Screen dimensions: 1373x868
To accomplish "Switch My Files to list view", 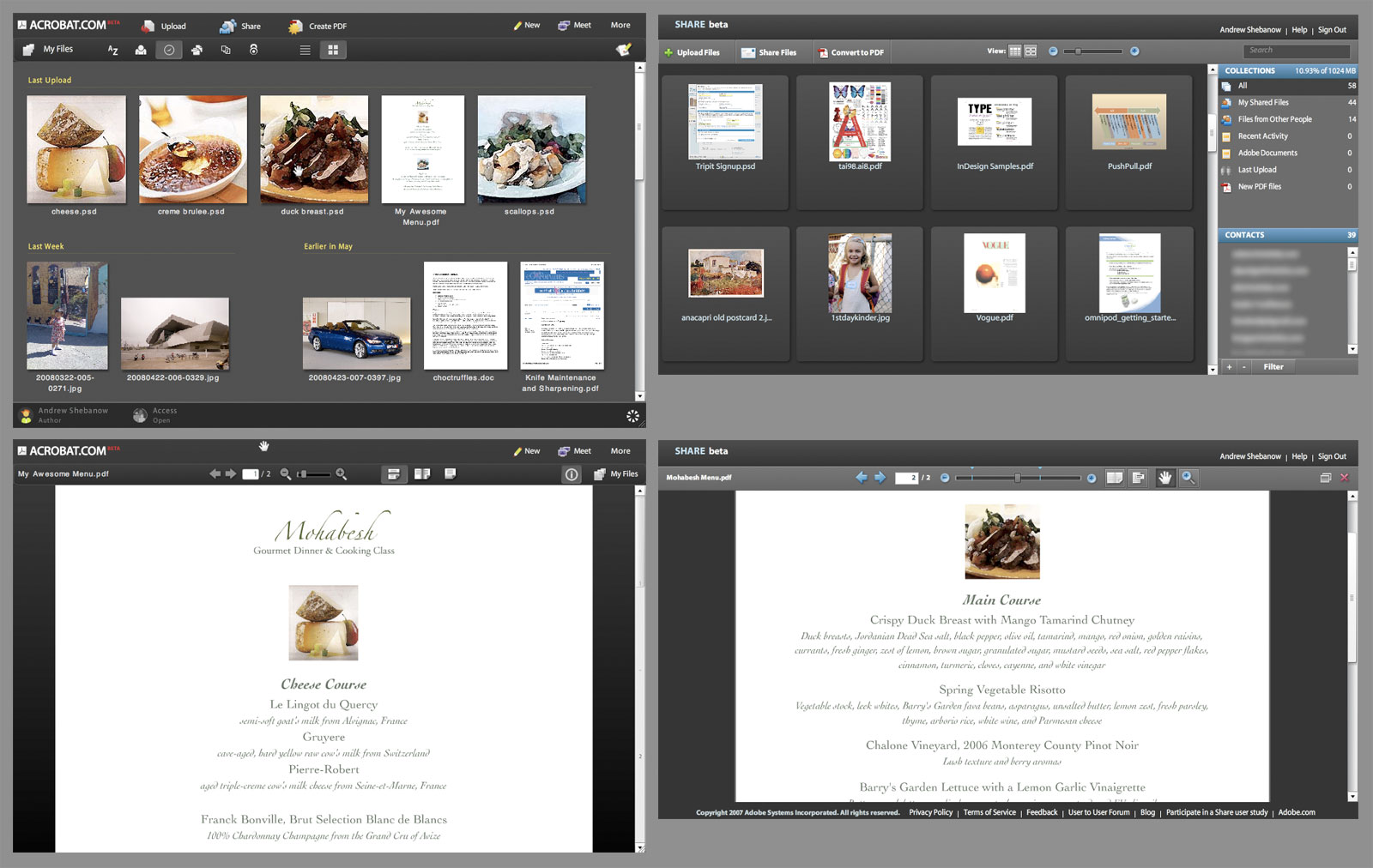I will [305, 51].
